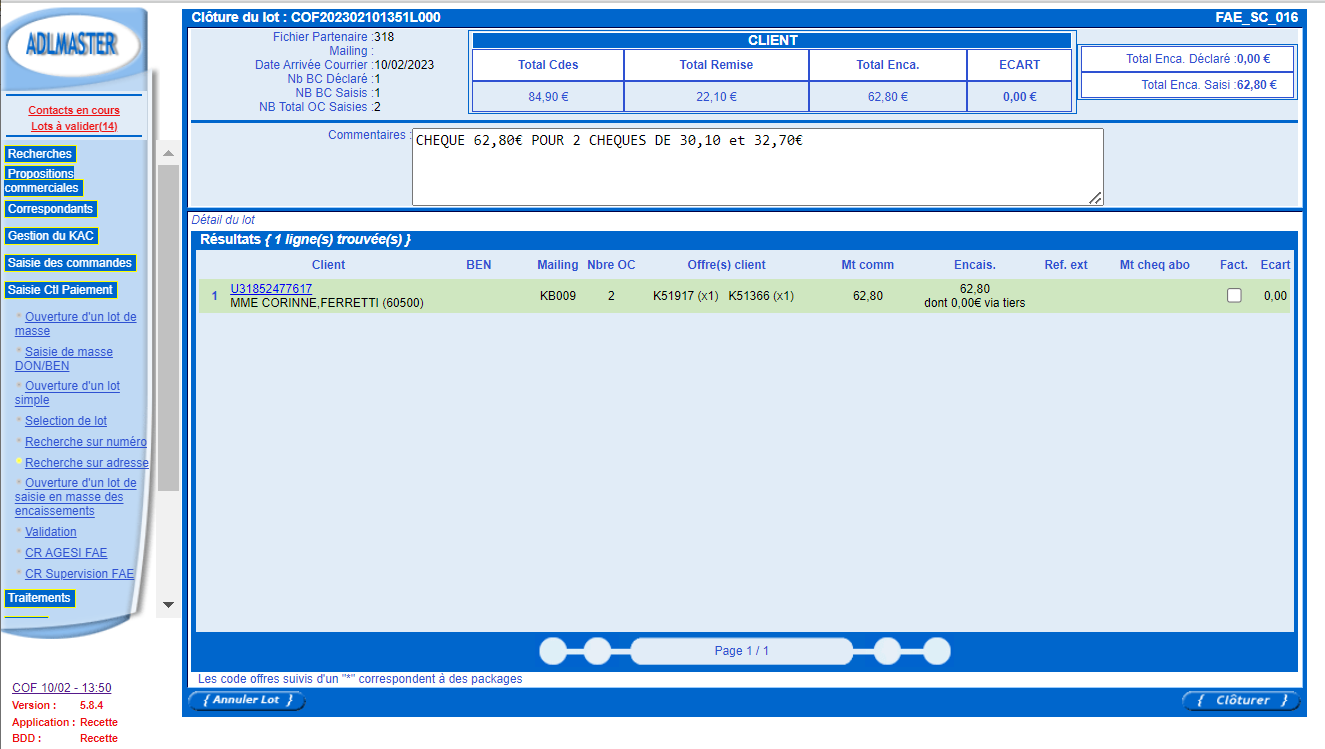Click the Total Enca. Déclaré value 0,00 €
The width and height of the screenshot is (1325, 749).
(1253, 59)
